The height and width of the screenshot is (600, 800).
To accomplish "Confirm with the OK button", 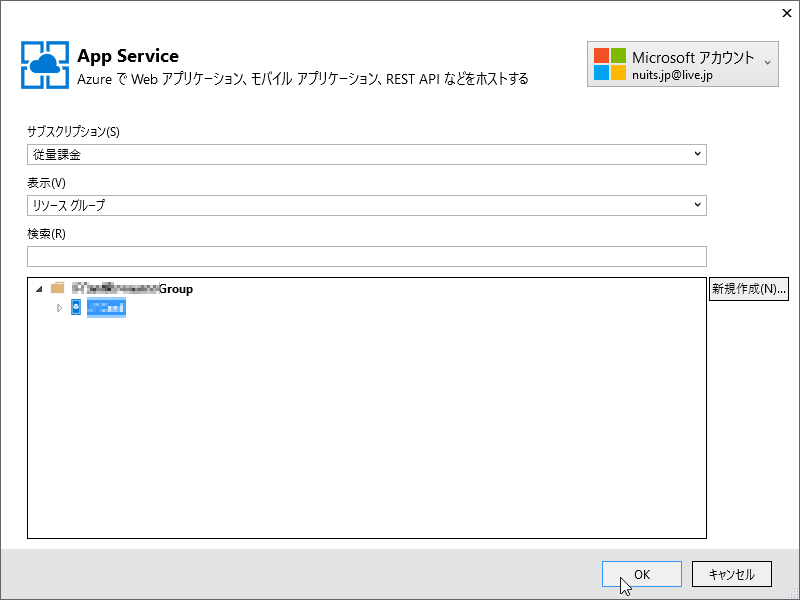I will tap(642, 574).
